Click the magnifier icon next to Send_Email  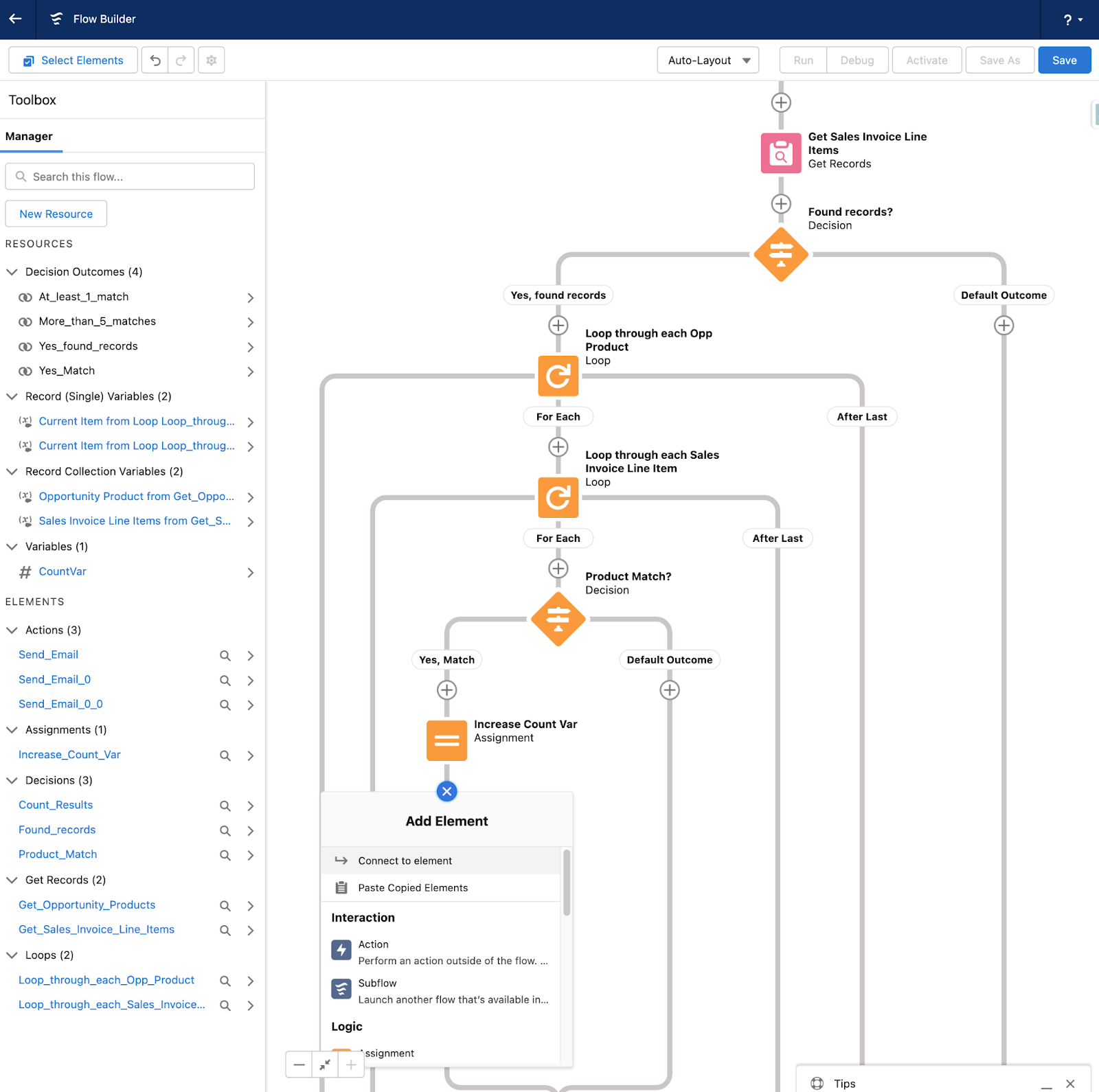point(225,656)
